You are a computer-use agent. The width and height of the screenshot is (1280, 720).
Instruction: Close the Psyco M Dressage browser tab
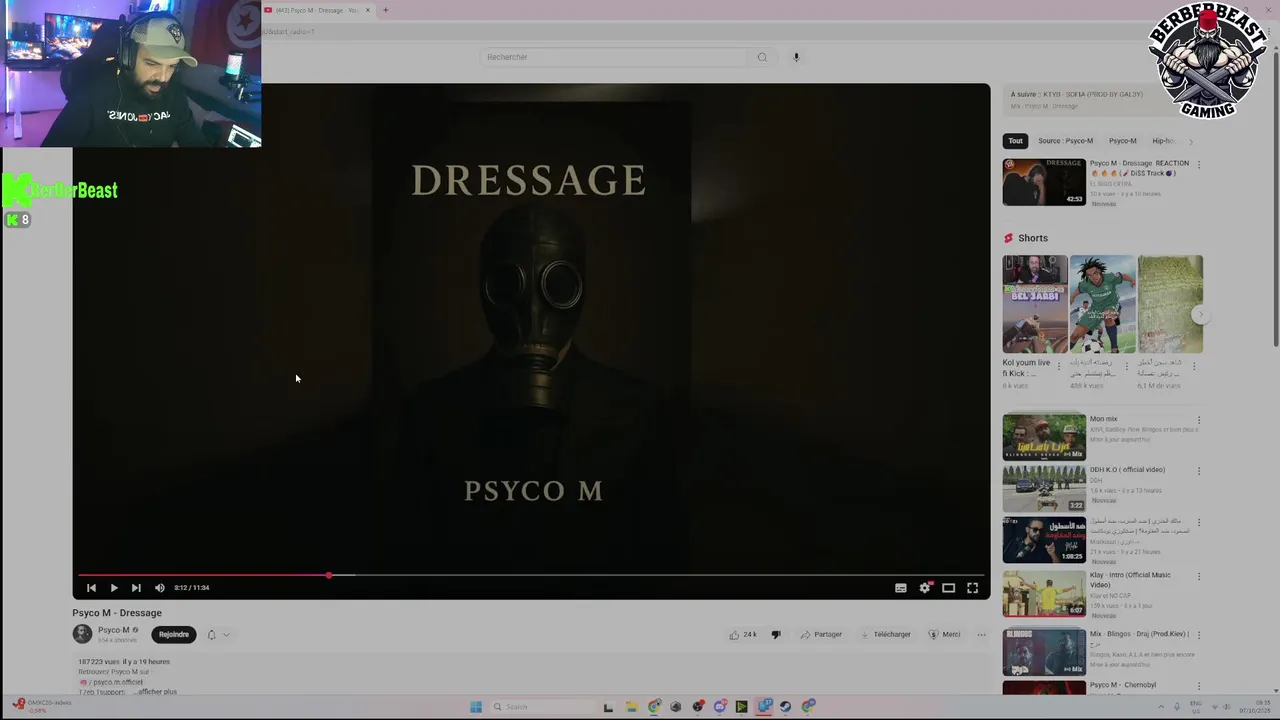(x=368, y=10)
